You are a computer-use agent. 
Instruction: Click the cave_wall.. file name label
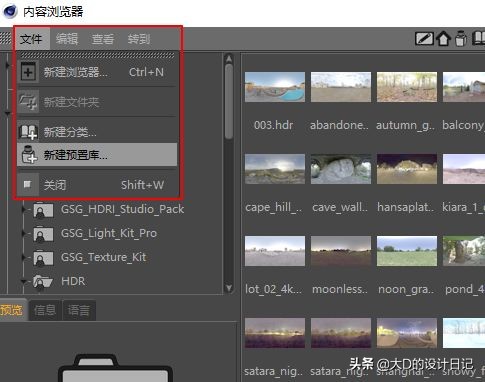pyautogui.click(x=340, y=207)
